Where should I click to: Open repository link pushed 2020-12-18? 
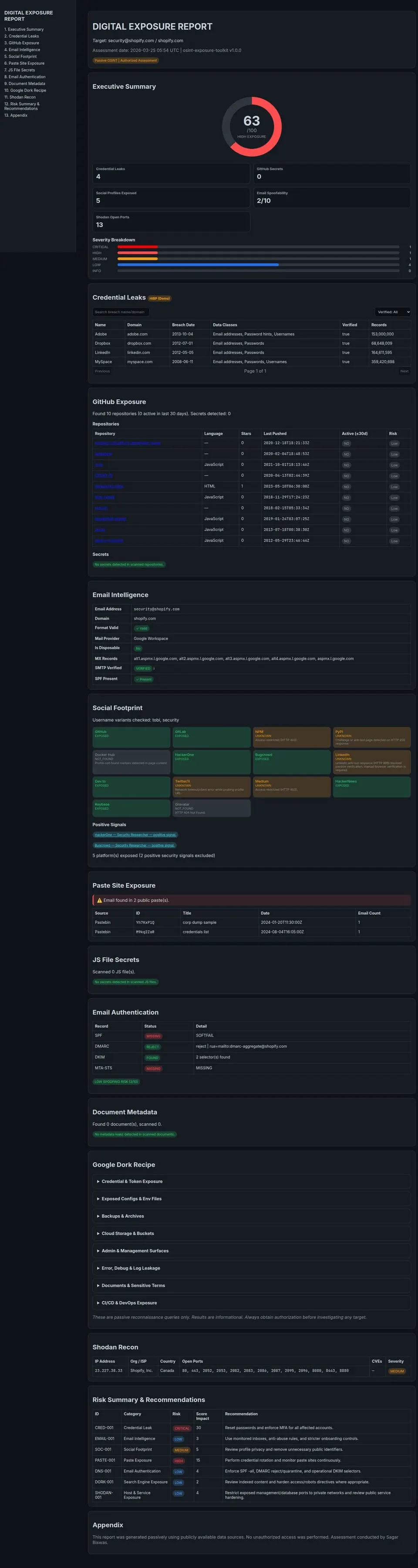click(x=128, y=443)
